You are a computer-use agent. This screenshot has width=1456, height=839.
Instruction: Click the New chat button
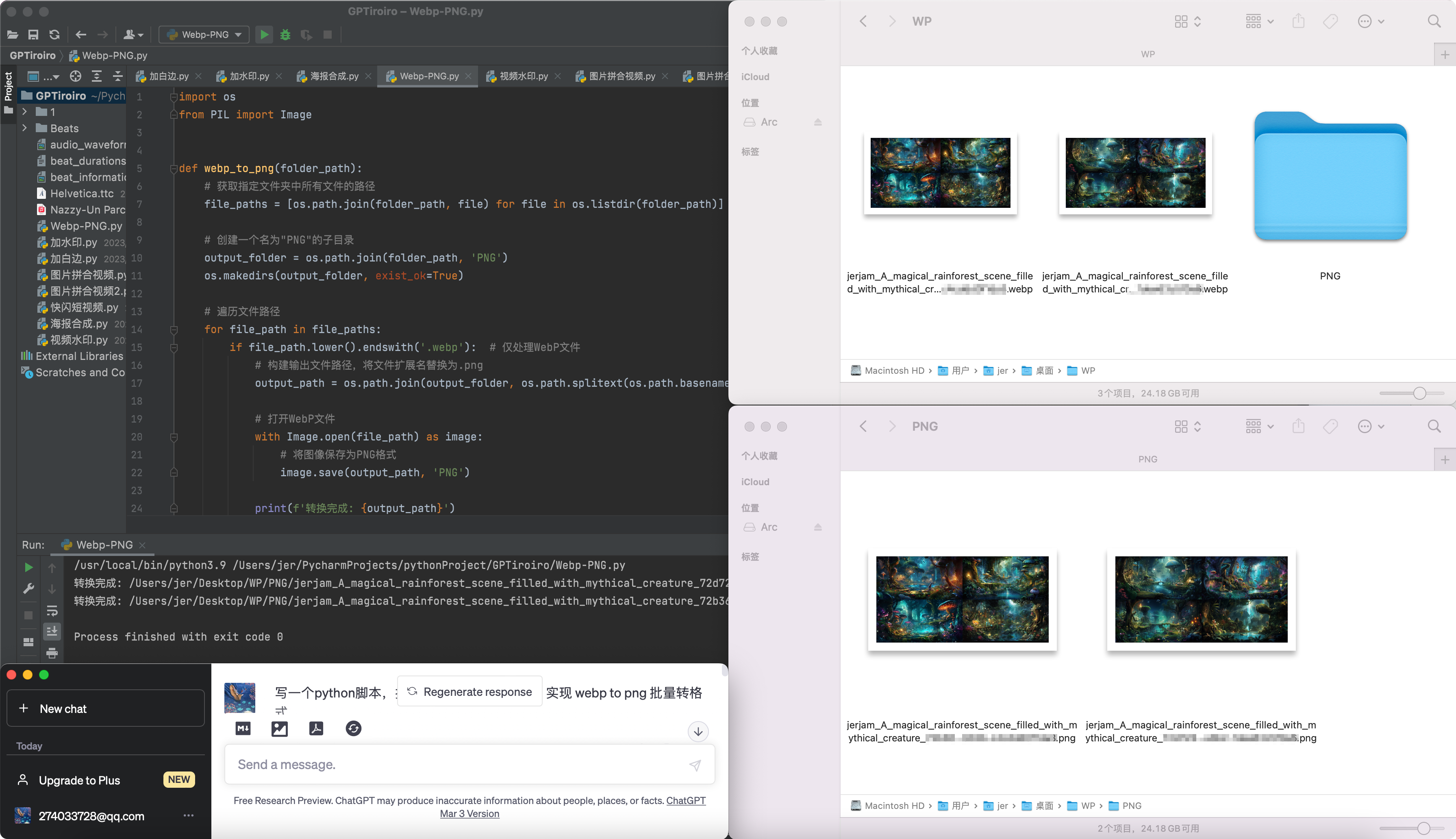(105, 708)
